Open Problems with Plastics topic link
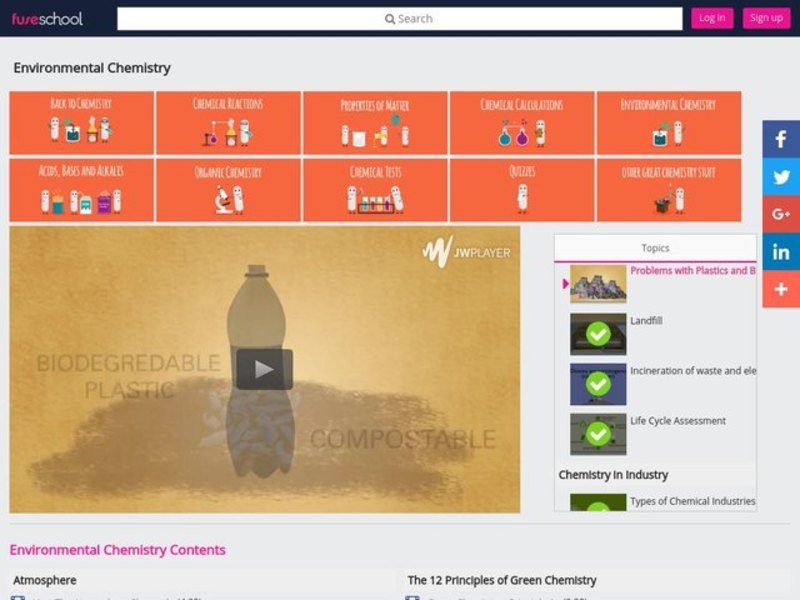Image resolution: width=800 pixels, height=600 pixels. tap(692, 271)
